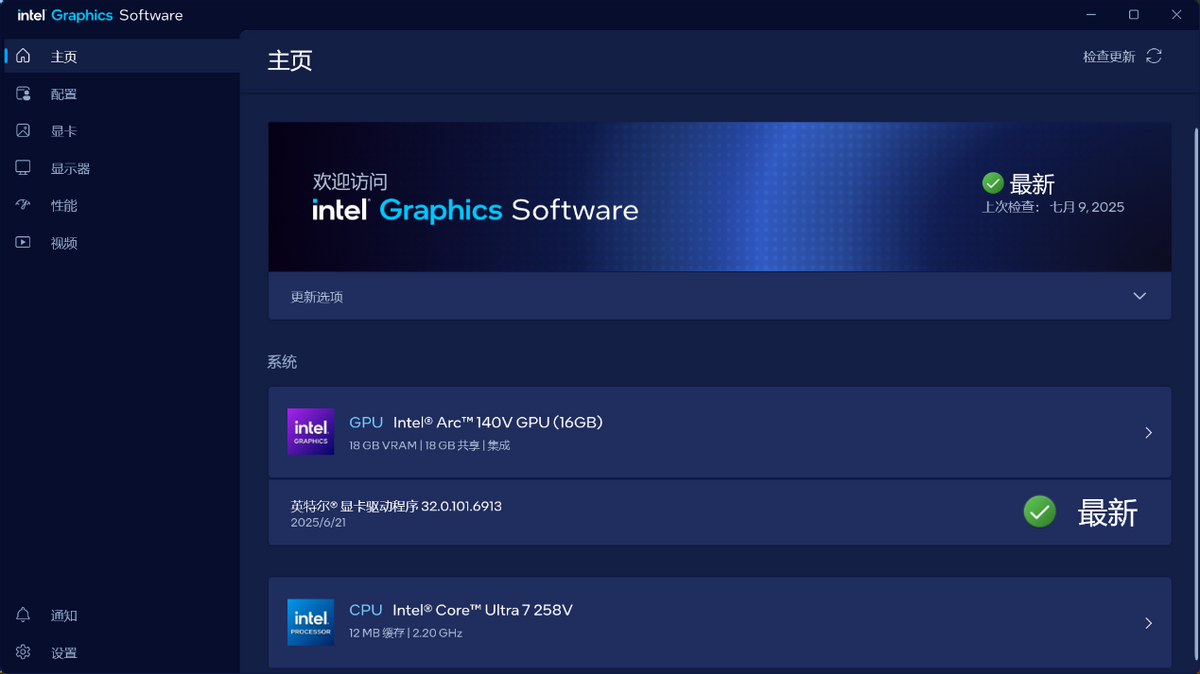Viewport: 1200px width, 674px height.
Task: Click the 性能 gauge icon
Action: point(23,205)
